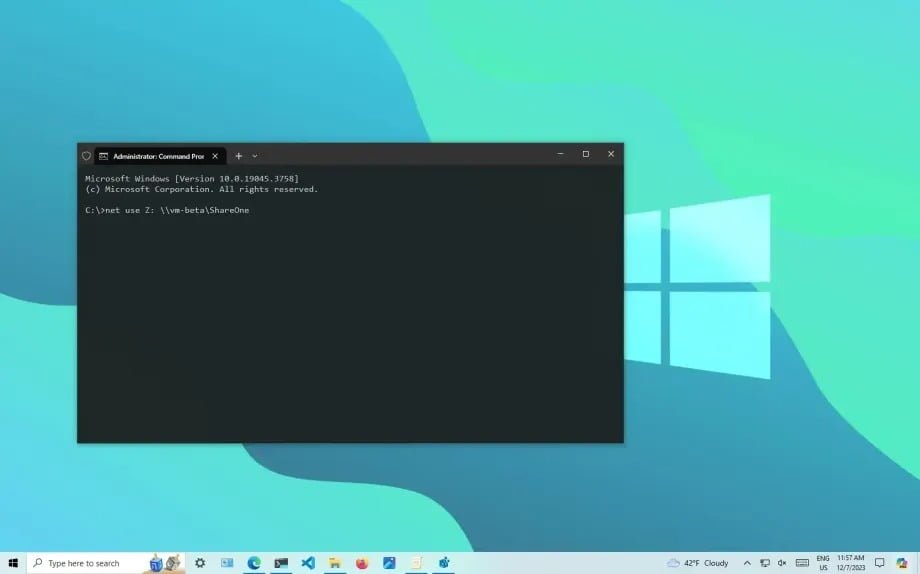Open the Windows Start menu
This screenshot has width=920, height=574.
(13, 563)
